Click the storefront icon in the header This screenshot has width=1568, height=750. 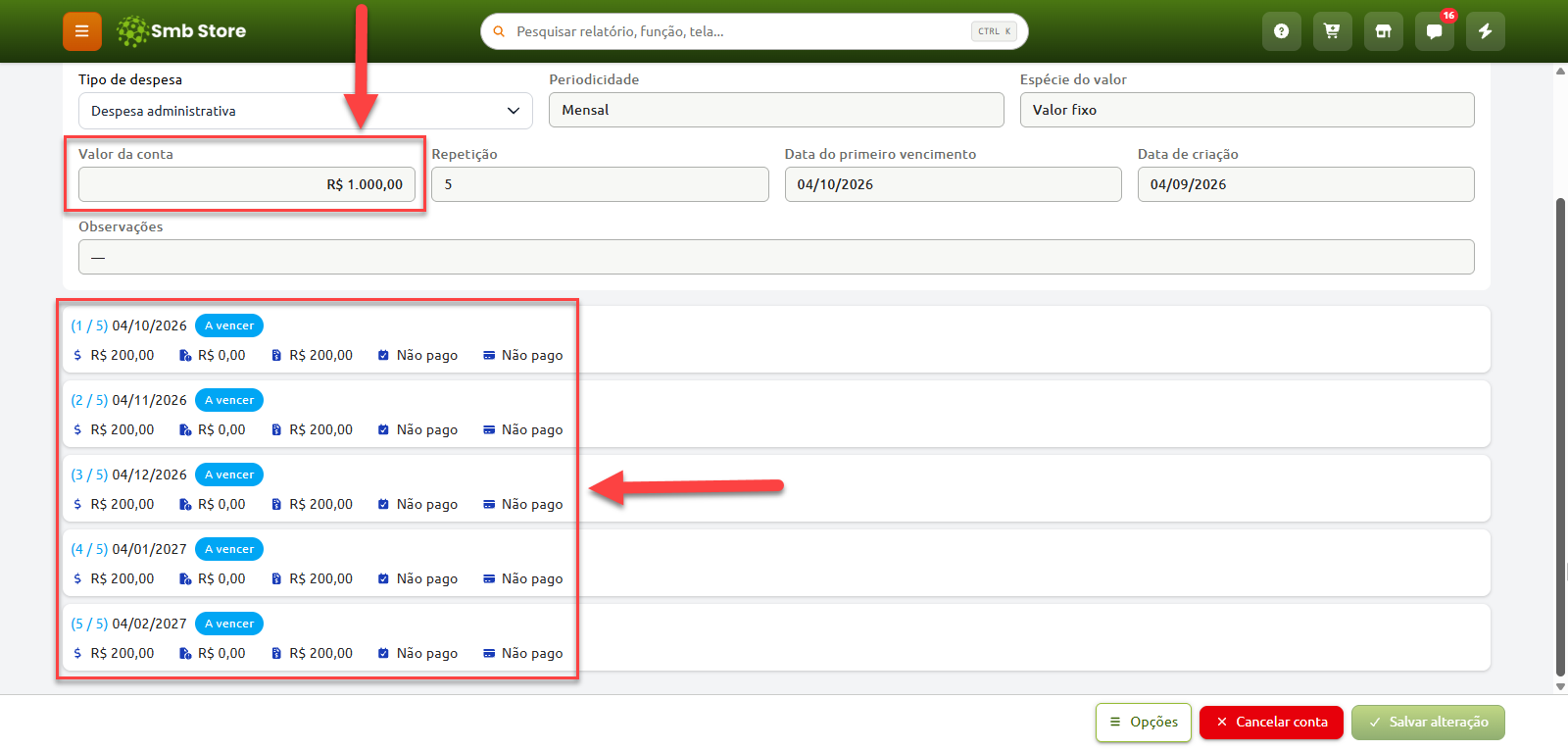pyautogui.click(x=1383, y=31)
